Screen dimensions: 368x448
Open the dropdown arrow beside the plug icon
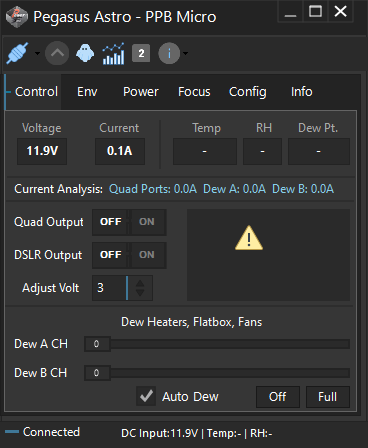[x=37, y=53]
